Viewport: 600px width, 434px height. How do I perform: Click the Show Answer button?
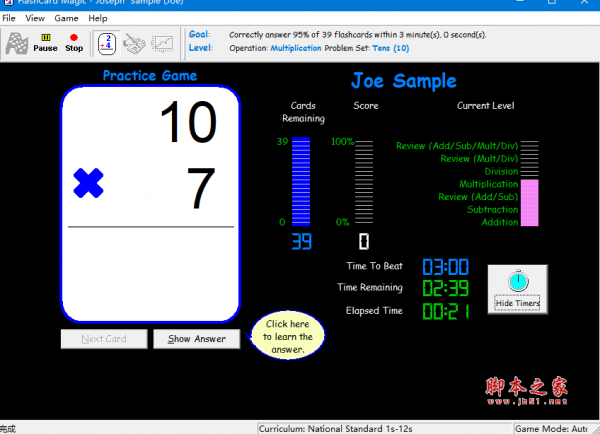197,339
